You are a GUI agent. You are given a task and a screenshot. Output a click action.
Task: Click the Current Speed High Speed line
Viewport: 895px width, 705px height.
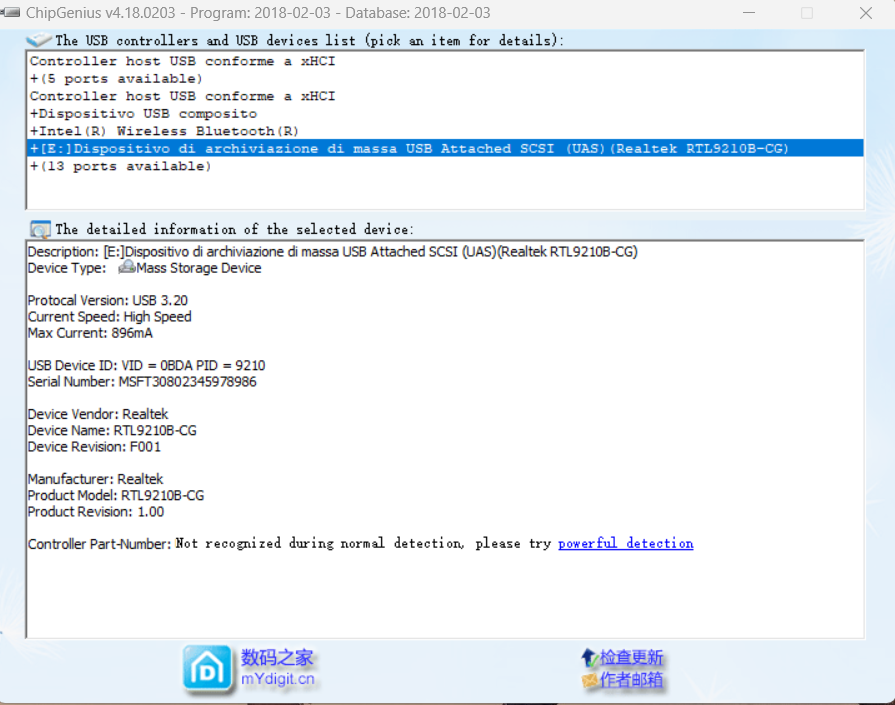click(110, 317)
